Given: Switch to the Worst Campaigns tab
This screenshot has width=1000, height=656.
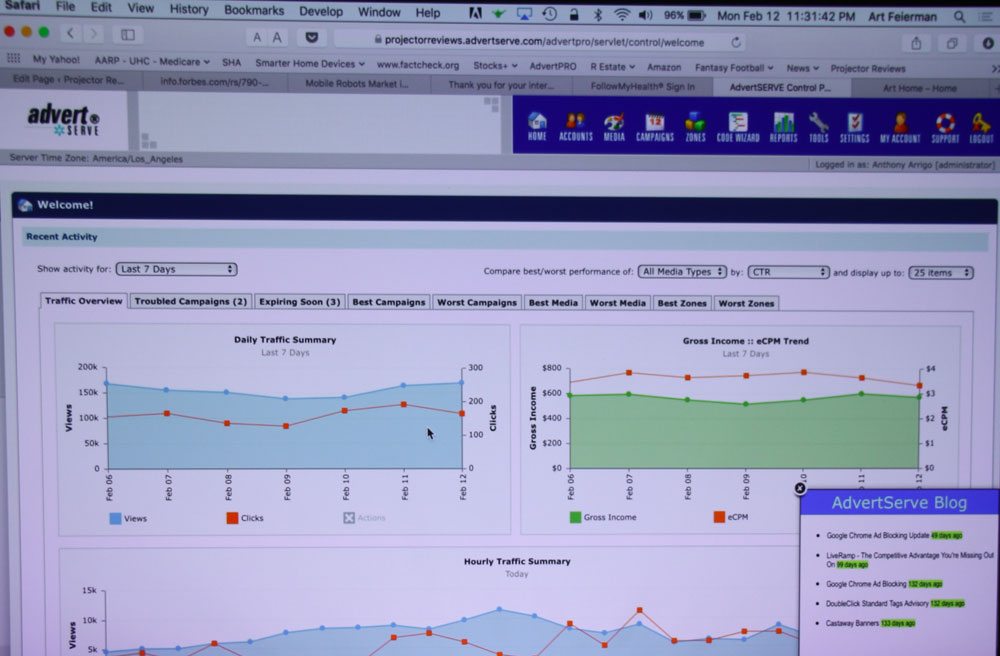Looking at the screenshot, I should click(x=476, y=302).
